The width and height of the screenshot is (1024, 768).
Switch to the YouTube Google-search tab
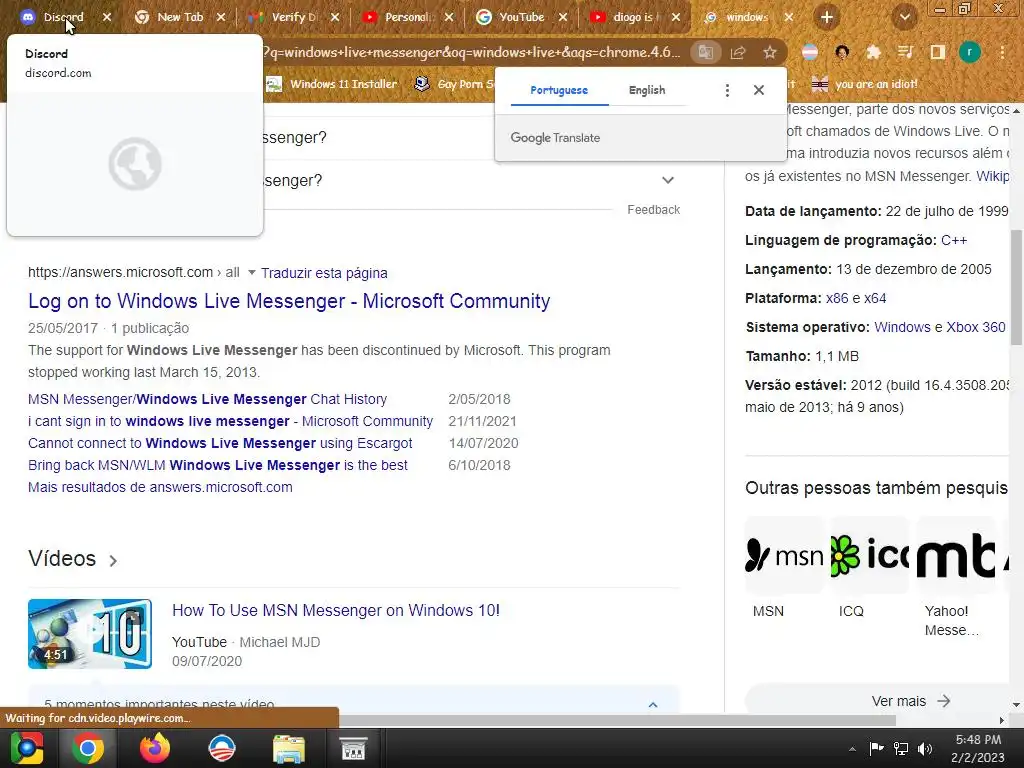tap(520, 17)
